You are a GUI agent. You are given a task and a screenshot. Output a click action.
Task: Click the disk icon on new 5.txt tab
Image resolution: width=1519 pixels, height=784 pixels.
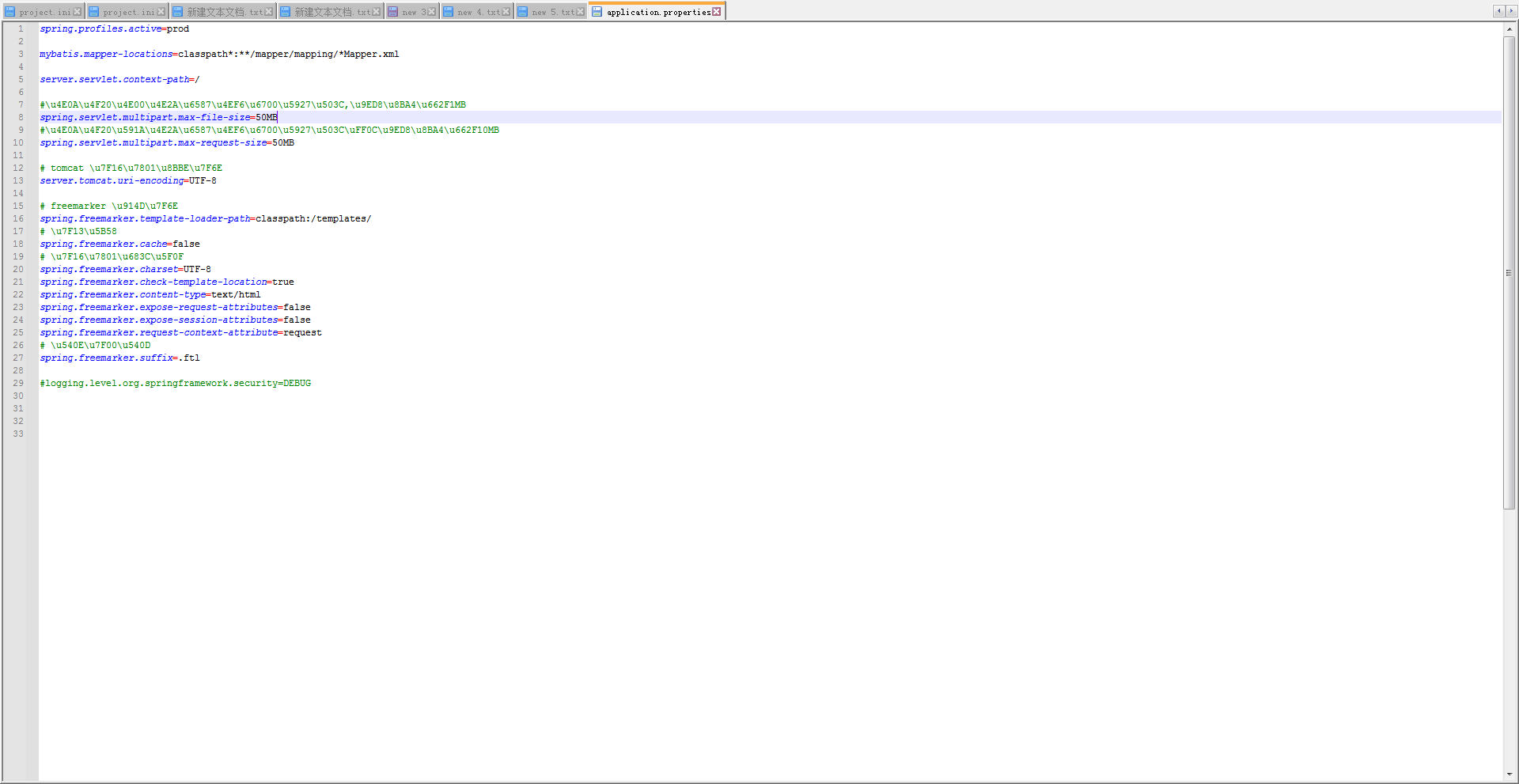(x=523, y=12)
